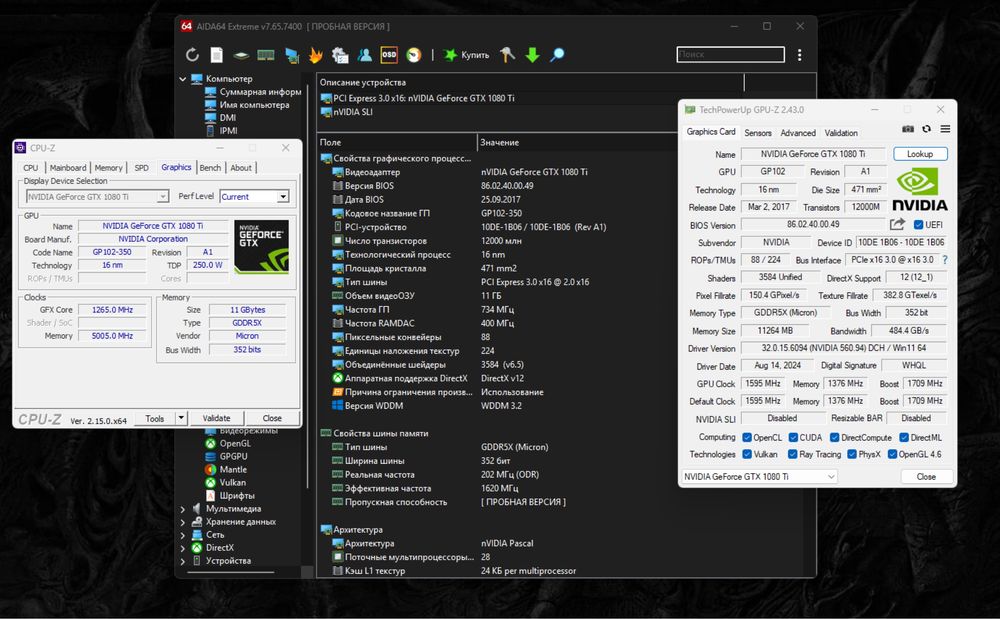Click the magnifier search icon in AIDA64 toolbar
Screen dimensions: 1000x619
(x=557, y=55)
